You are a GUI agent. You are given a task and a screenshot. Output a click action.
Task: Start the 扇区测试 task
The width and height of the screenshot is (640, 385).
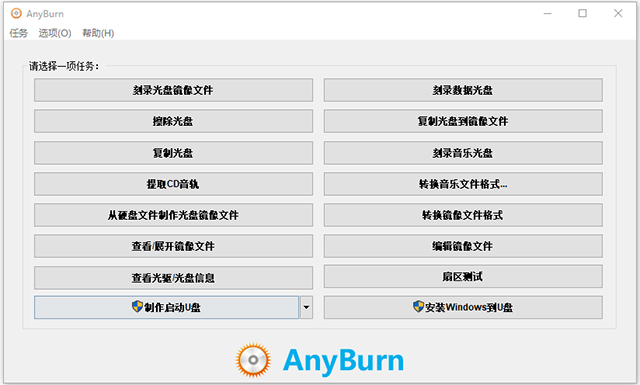463,277
